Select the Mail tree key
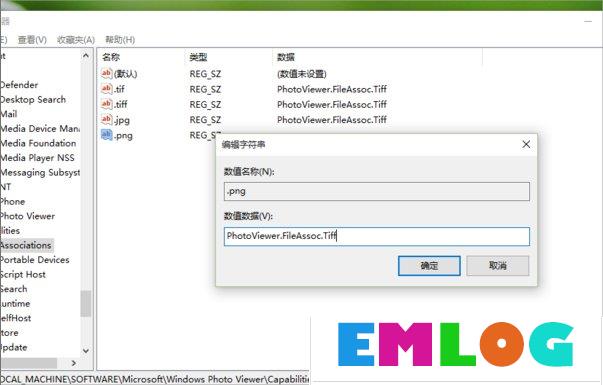This screenshot has height=385, width=603. pos(9,114)
